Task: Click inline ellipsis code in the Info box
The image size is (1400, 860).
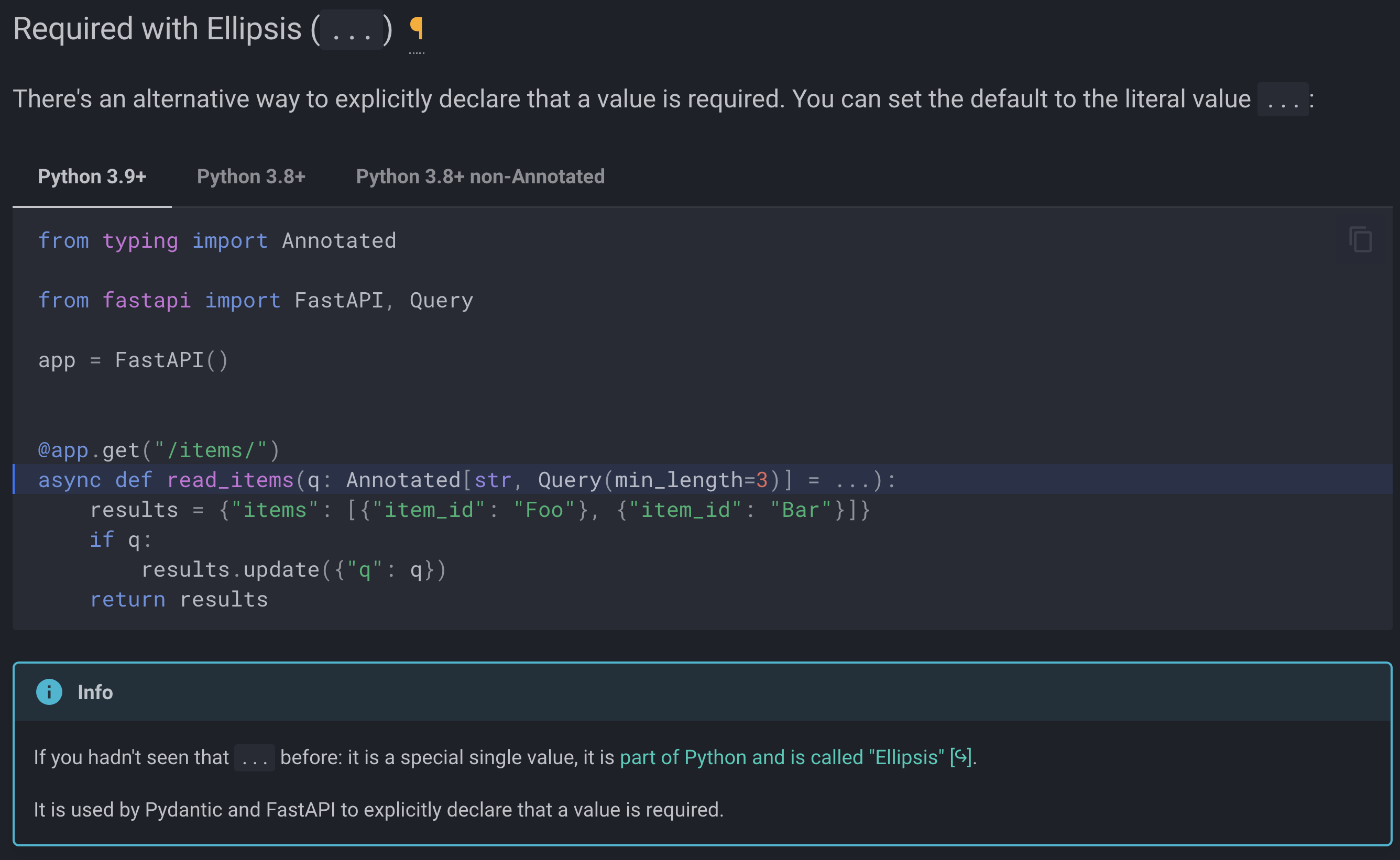Action: pyautogui.click(x=254, y=758)
